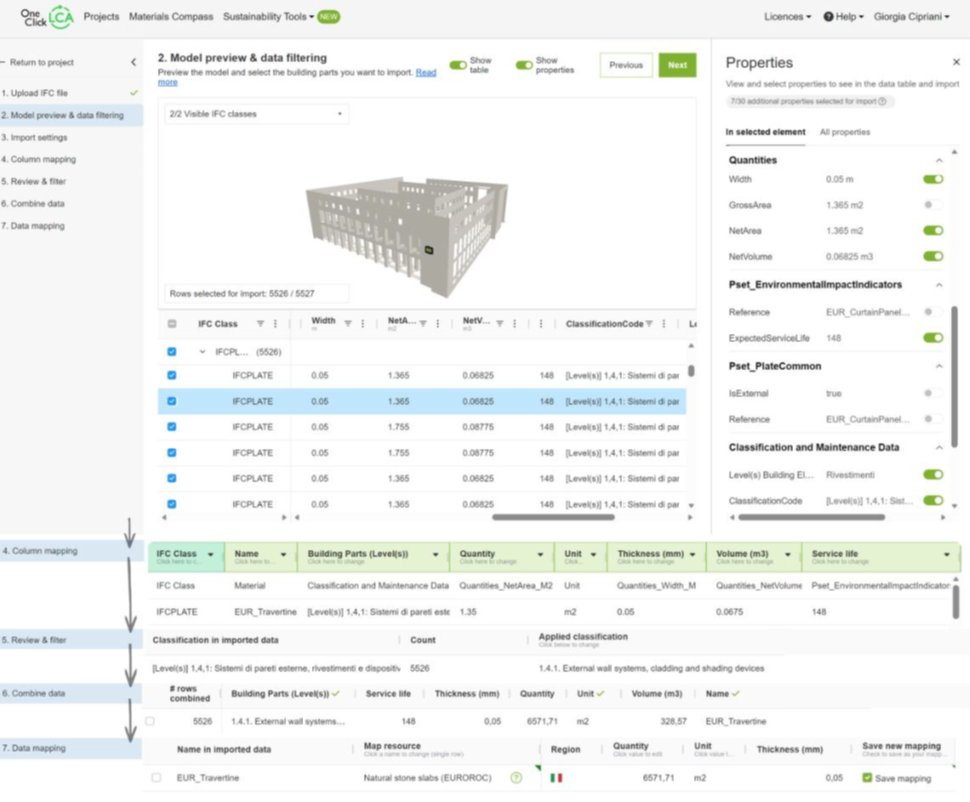
Task: Toggle the select-all checkbox in table header
Action: click(x=172, y=324)
